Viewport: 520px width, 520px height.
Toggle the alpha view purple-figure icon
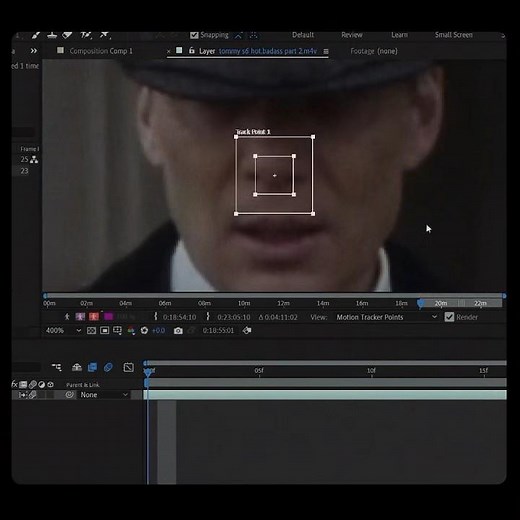pos(80,316)
